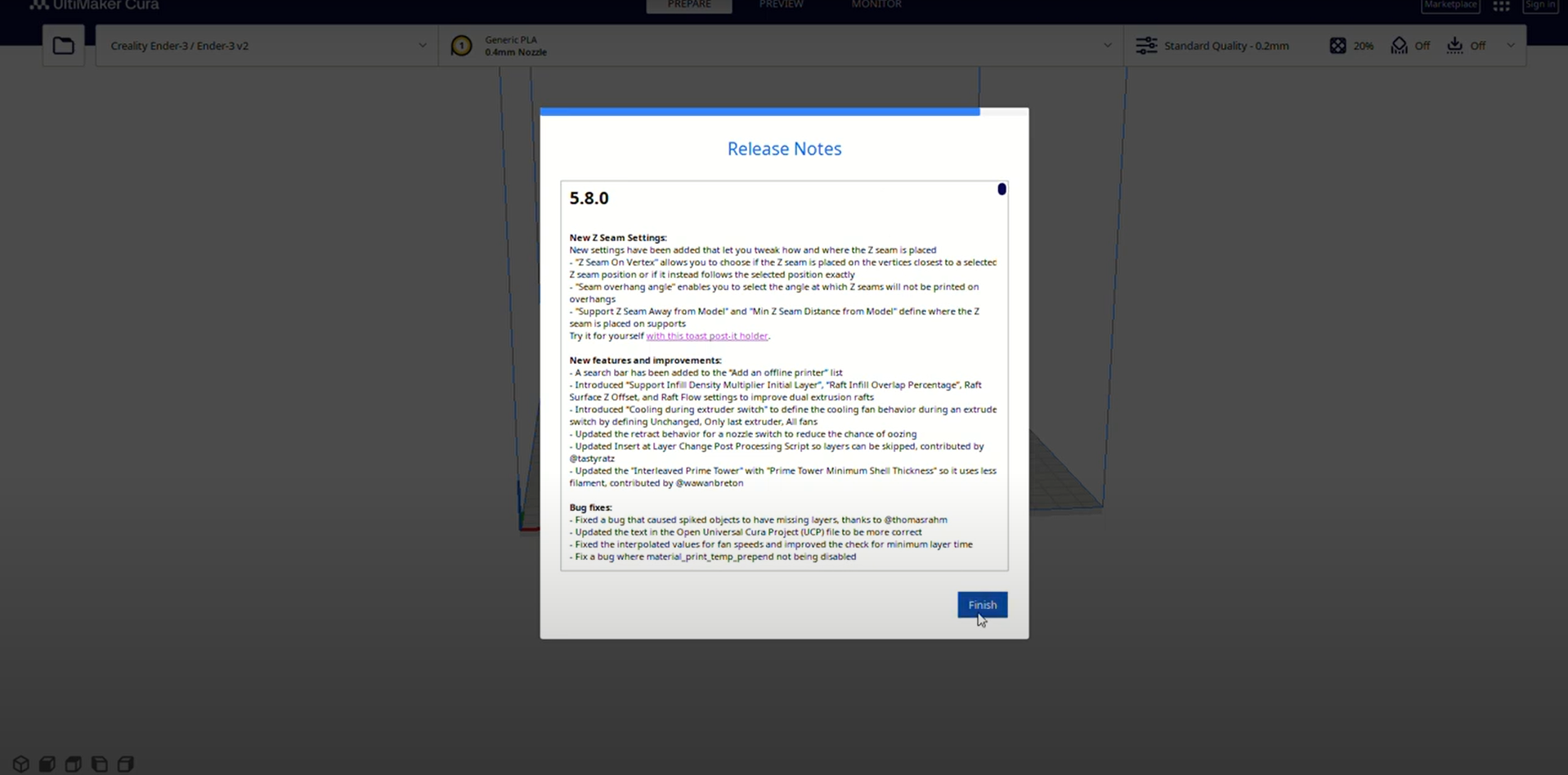Screen dimensions: 1568x775
Task: Click the build plate adhesion icon
Action: pos(1455,46)
